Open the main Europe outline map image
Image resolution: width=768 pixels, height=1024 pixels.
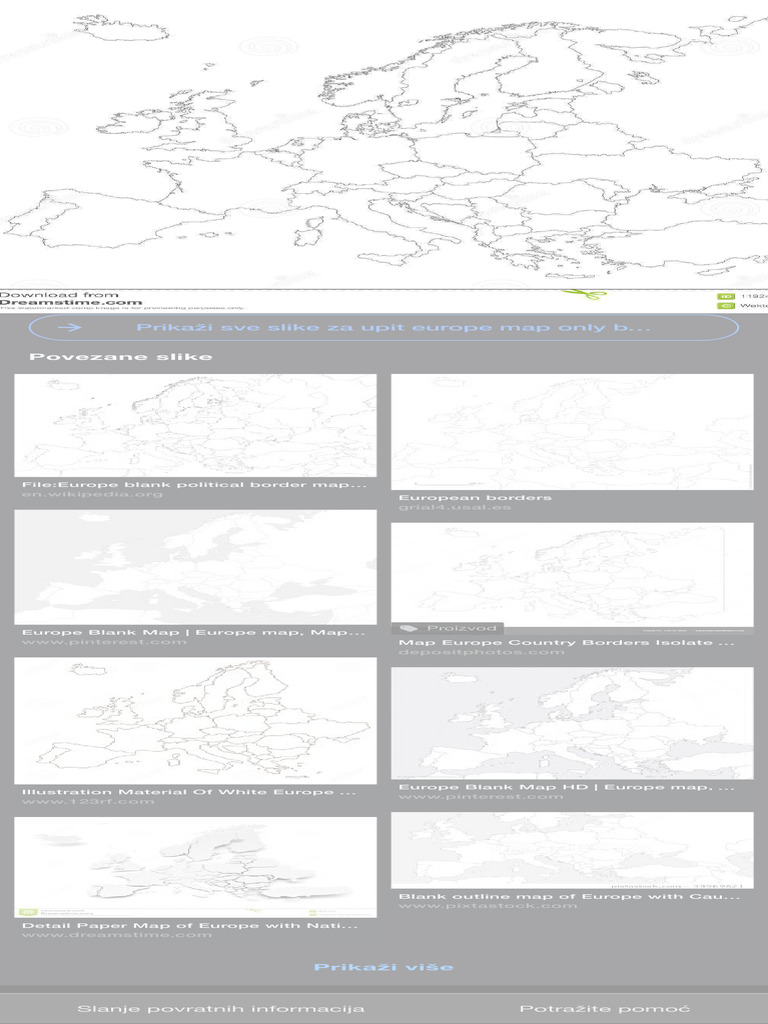coord(384,155)
